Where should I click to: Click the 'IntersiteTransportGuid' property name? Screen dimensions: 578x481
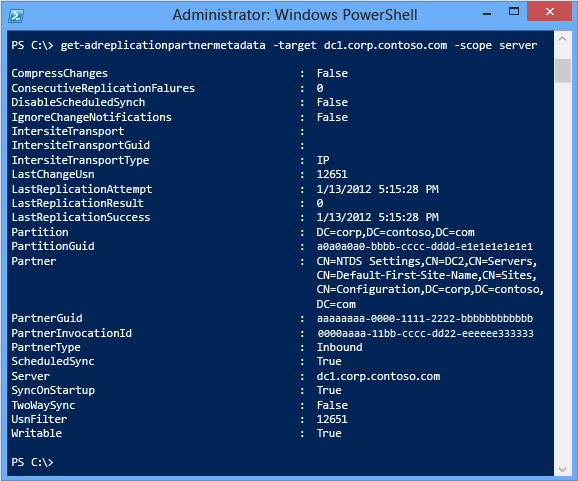pos(81,145)
